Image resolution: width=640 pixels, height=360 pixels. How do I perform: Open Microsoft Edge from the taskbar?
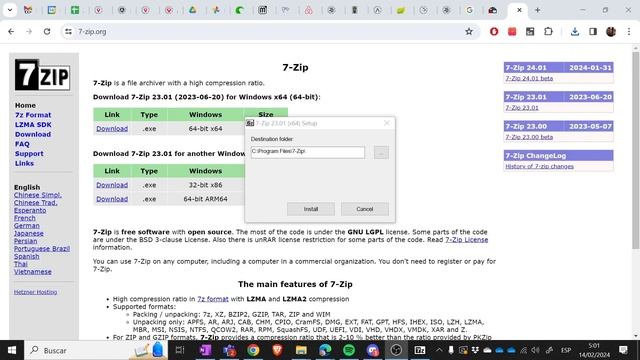(x=325, y=350)
